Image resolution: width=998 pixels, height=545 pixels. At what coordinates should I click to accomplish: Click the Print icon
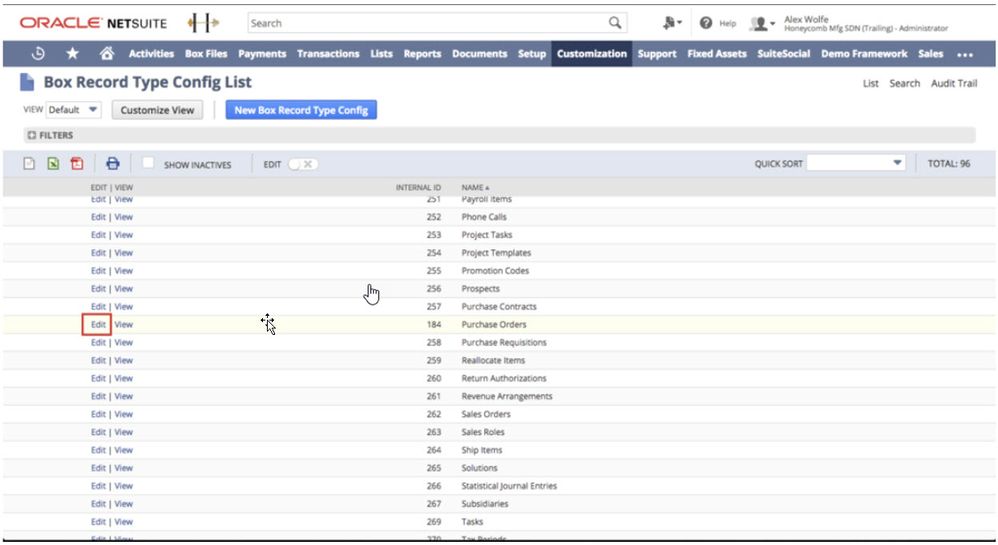(113, 164)
